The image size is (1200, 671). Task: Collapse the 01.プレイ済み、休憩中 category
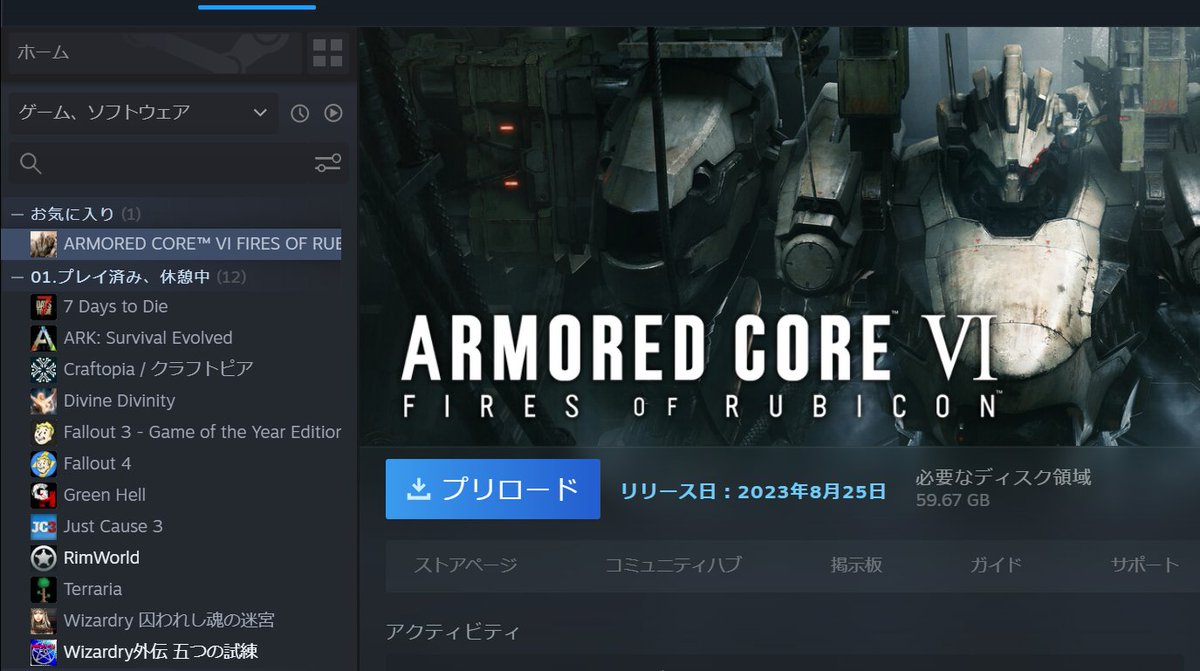pos(16,276)
